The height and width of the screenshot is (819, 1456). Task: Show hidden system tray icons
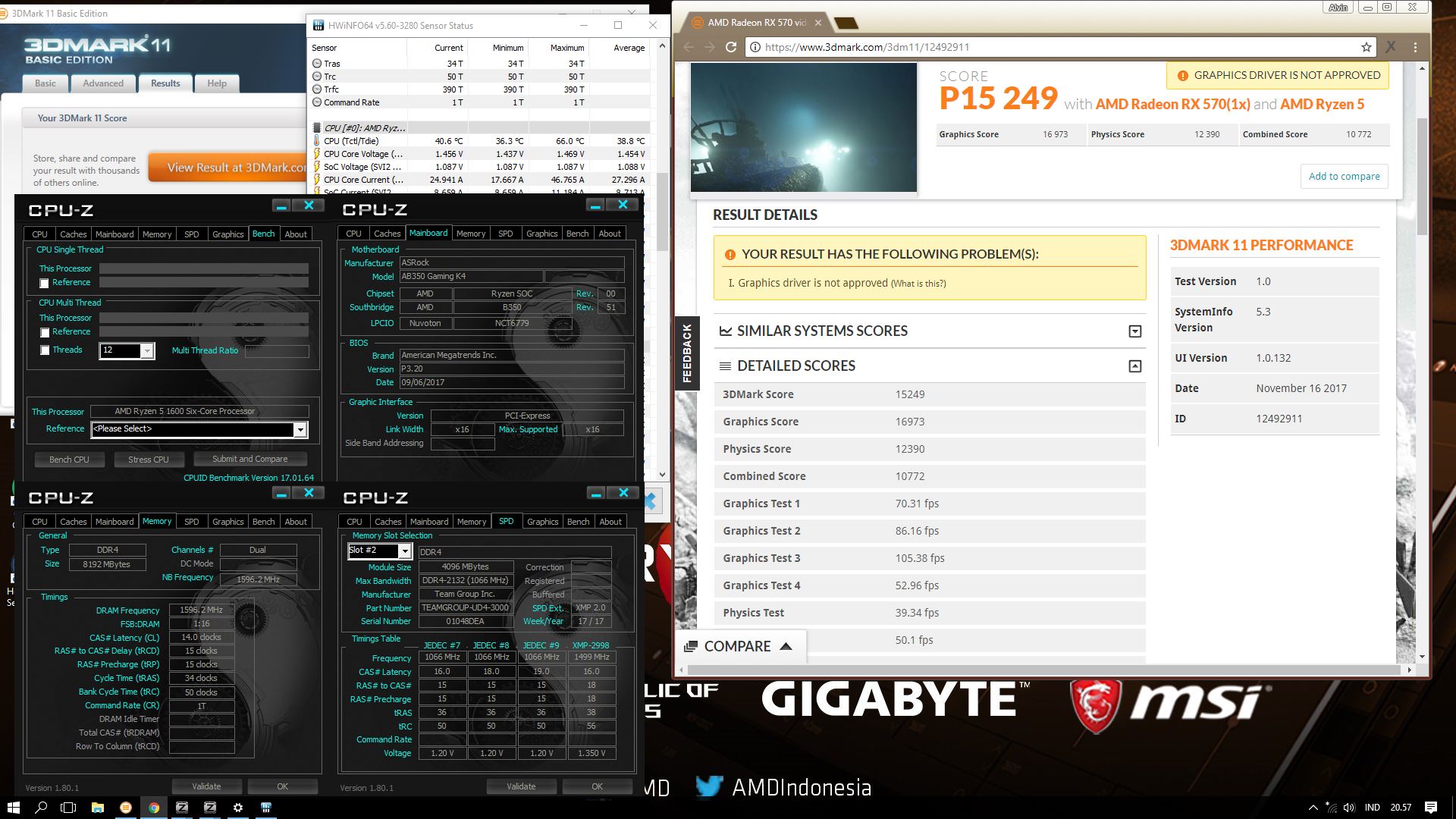pos(1313,808)
